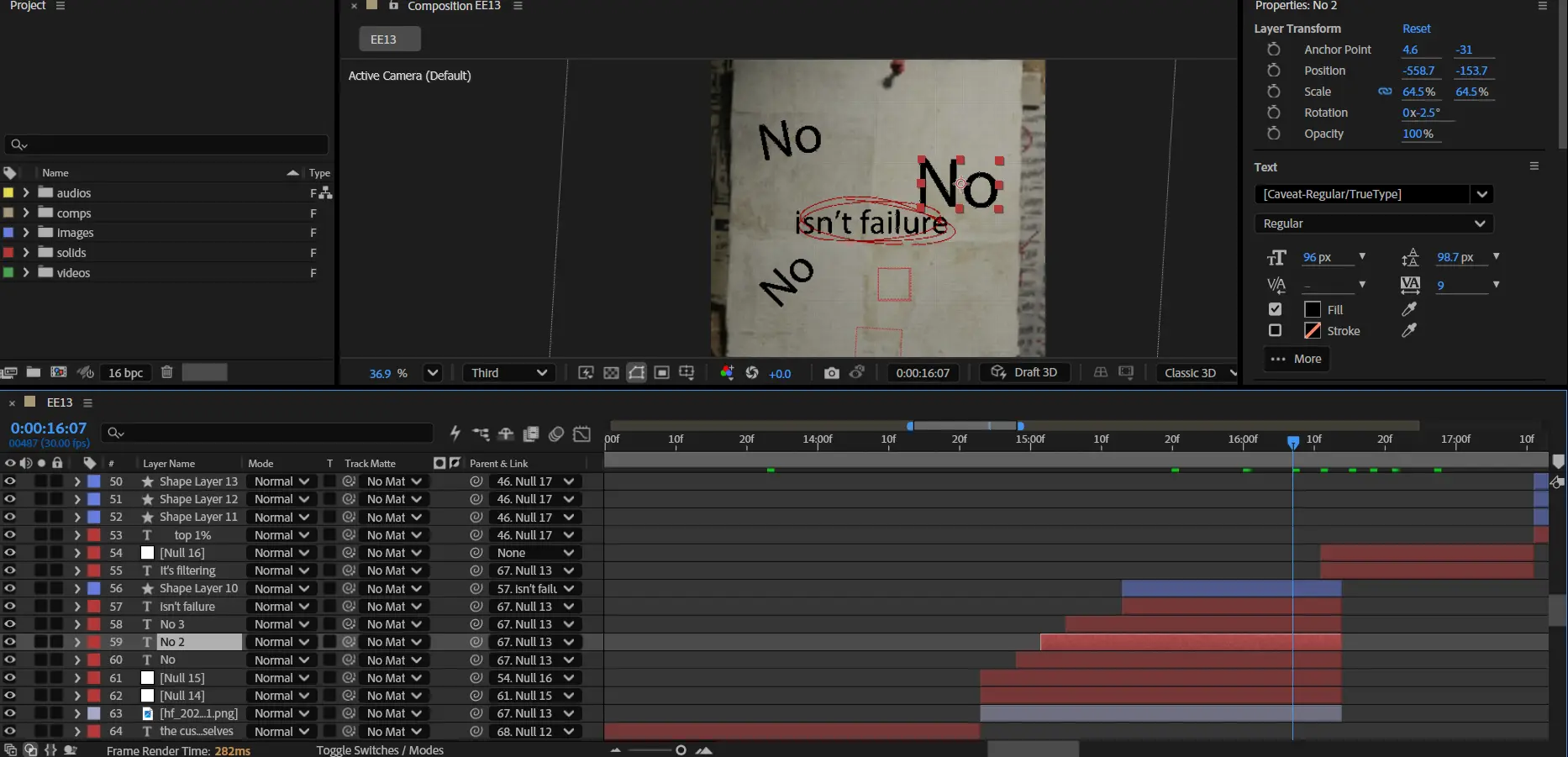
Task: Click the Project panel search field
Action: coord(166,145)
